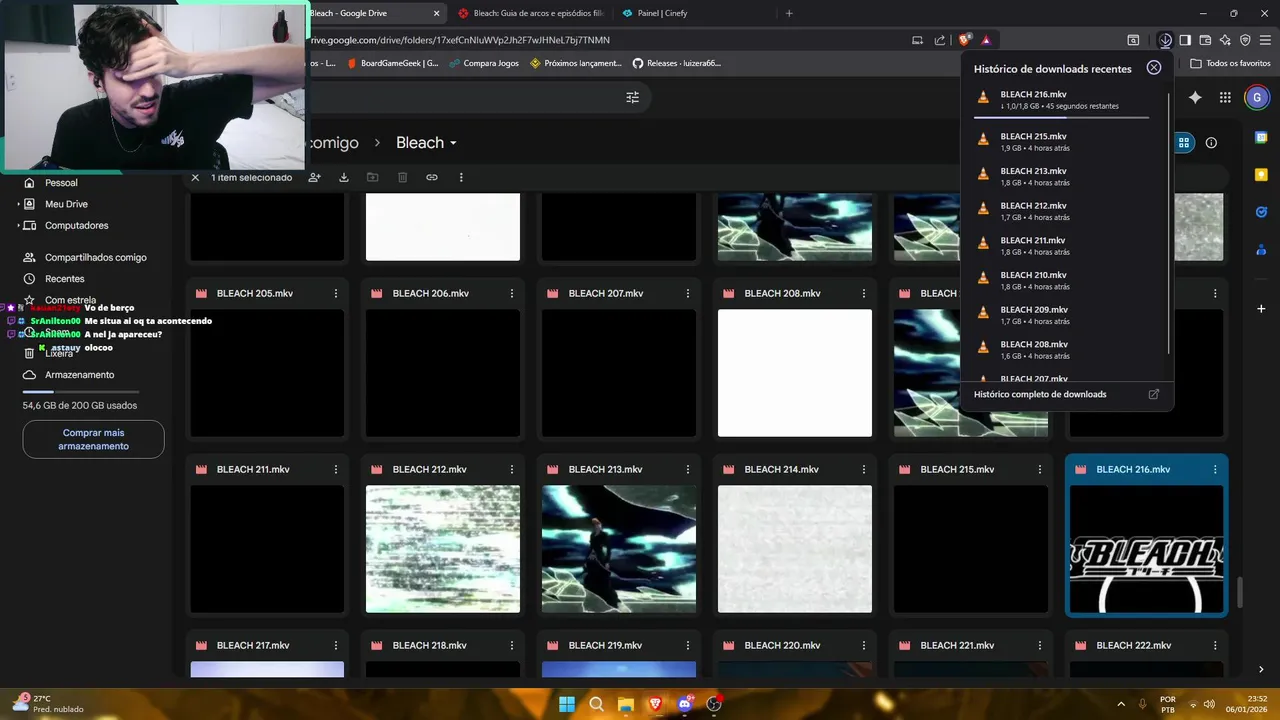The image size is (1280, 720).
Task: Open Google apps grid launcher
Action: point(1225,97)
